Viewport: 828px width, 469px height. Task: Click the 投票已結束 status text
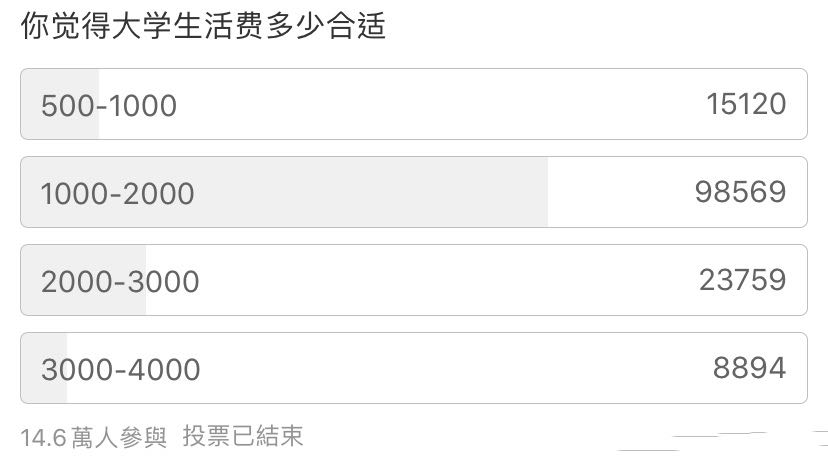(243, 437)
